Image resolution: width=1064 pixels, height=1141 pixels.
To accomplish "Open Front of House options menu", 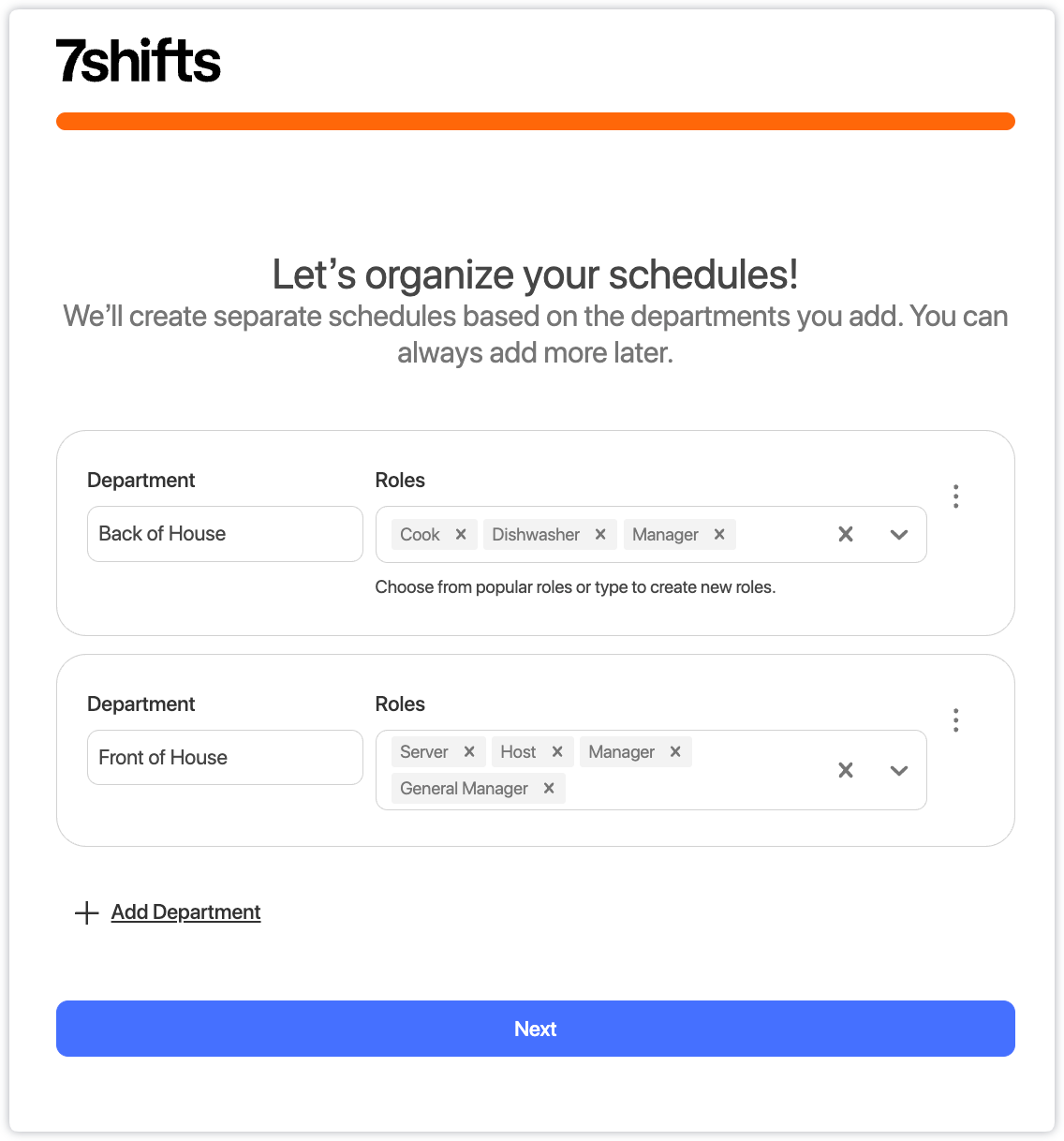I will 955,720.
